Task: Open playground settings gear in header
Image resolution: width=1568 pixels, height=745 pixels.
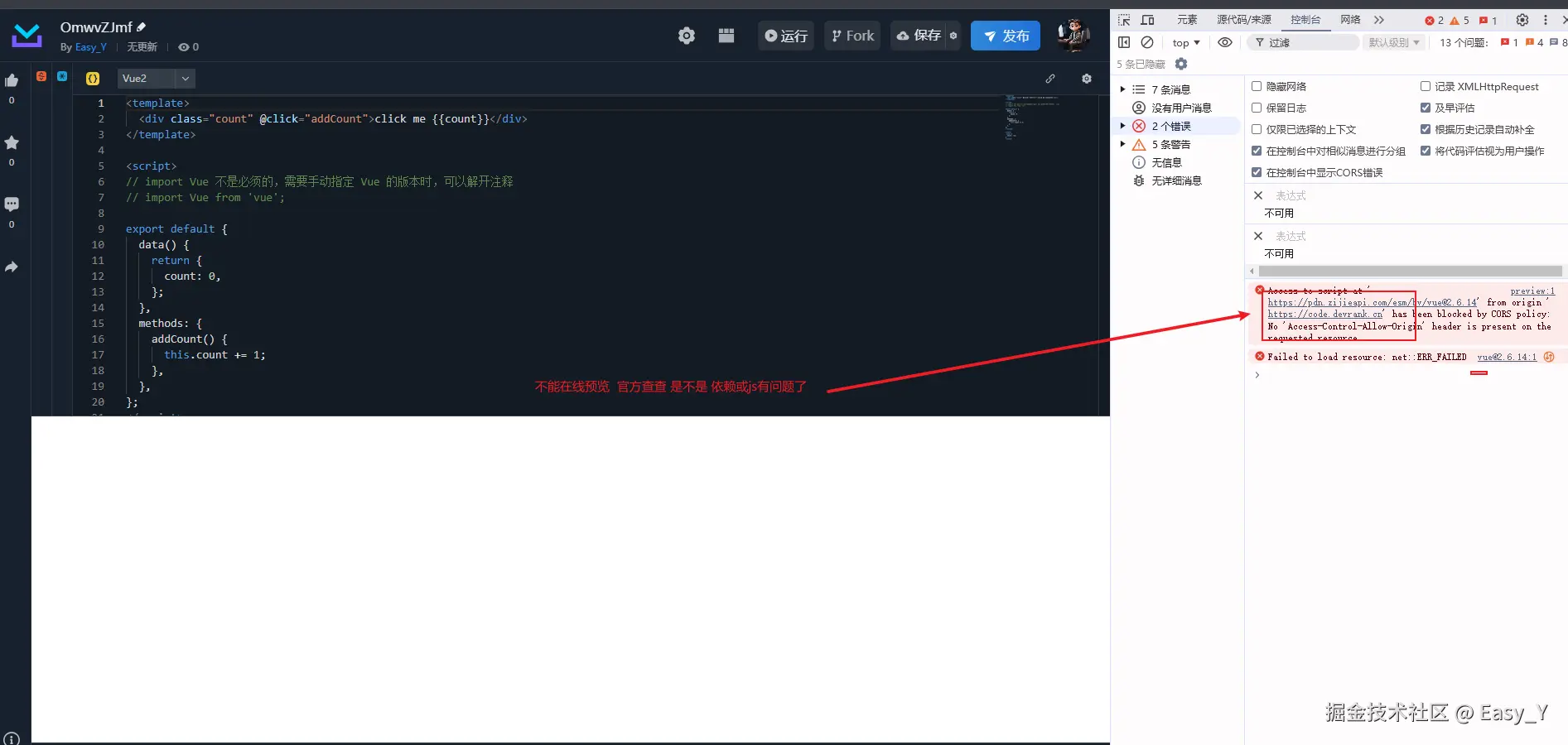Action: (687, 36)
